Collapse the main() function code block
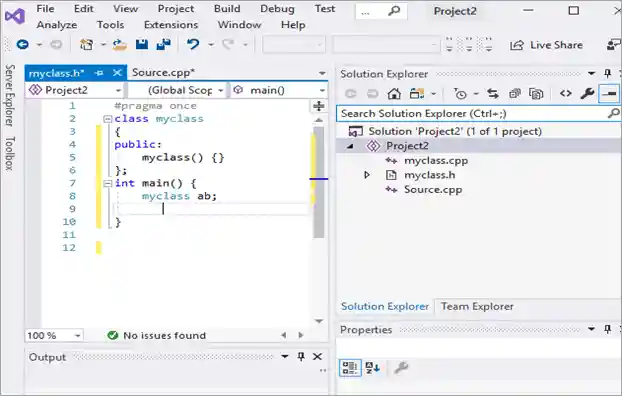This screenshot has width=622, height=396. tap(108, 183)
